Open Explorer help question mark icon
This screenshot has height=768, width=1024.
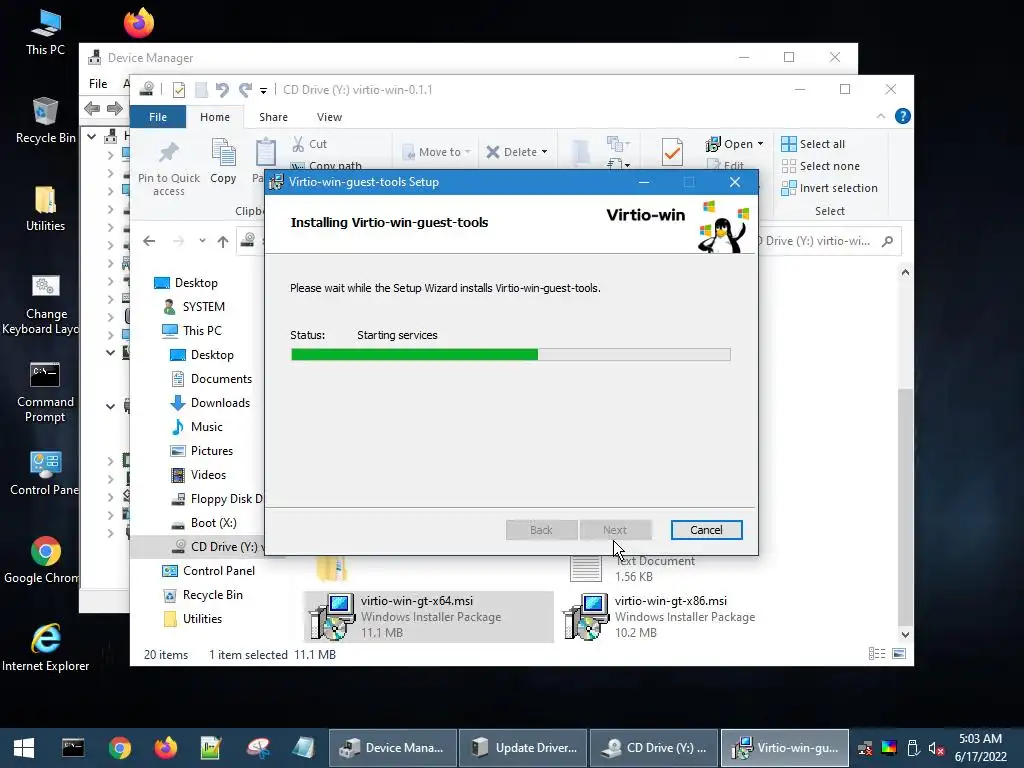coord(903,116)
